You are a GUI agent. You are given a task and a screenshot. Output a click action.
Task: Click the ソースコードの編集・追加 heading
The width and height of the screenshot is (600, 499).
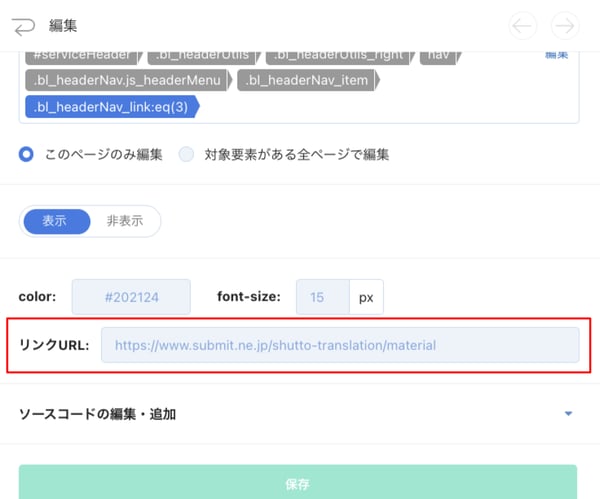[97, 414]
